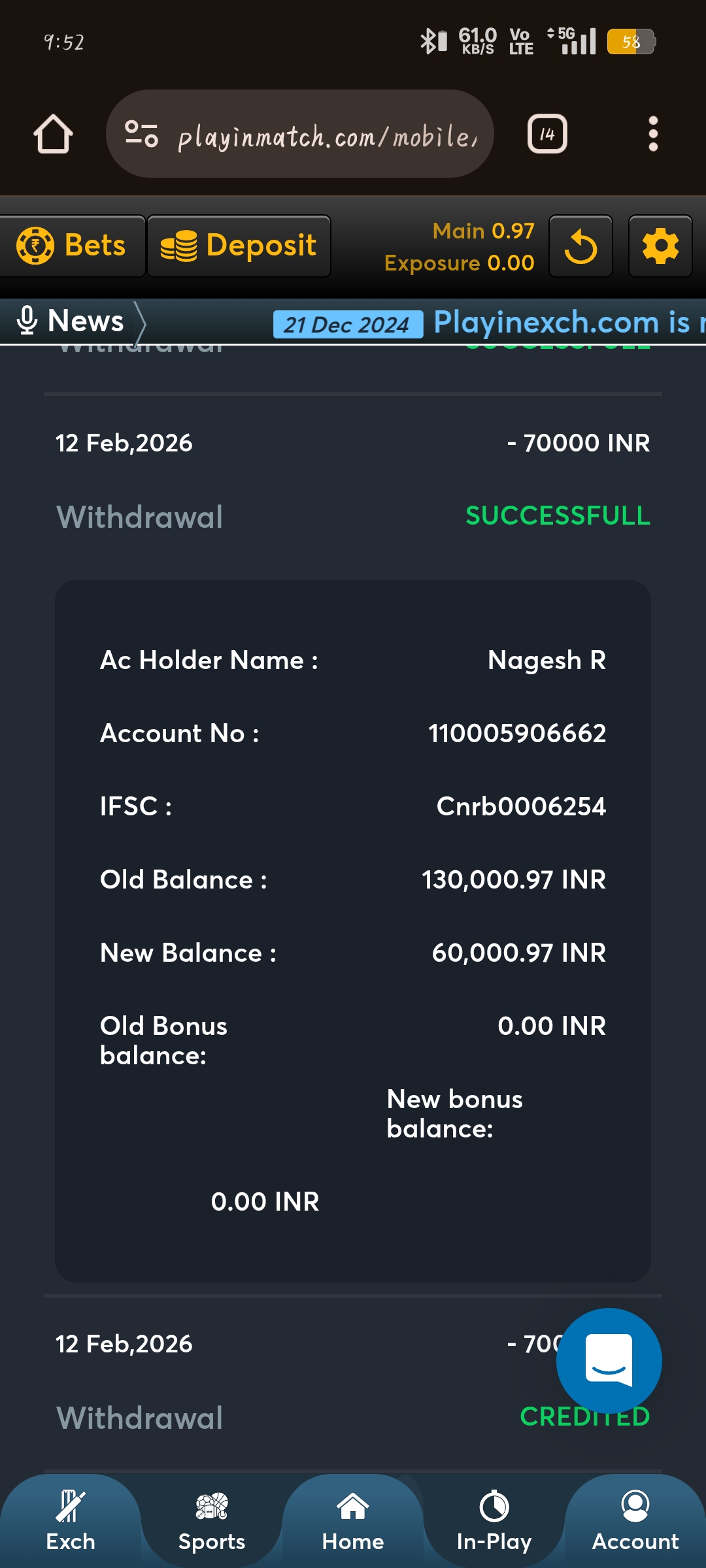Open the site settings icon in address bar
706x1568 pixels.
tap(141, 134)
